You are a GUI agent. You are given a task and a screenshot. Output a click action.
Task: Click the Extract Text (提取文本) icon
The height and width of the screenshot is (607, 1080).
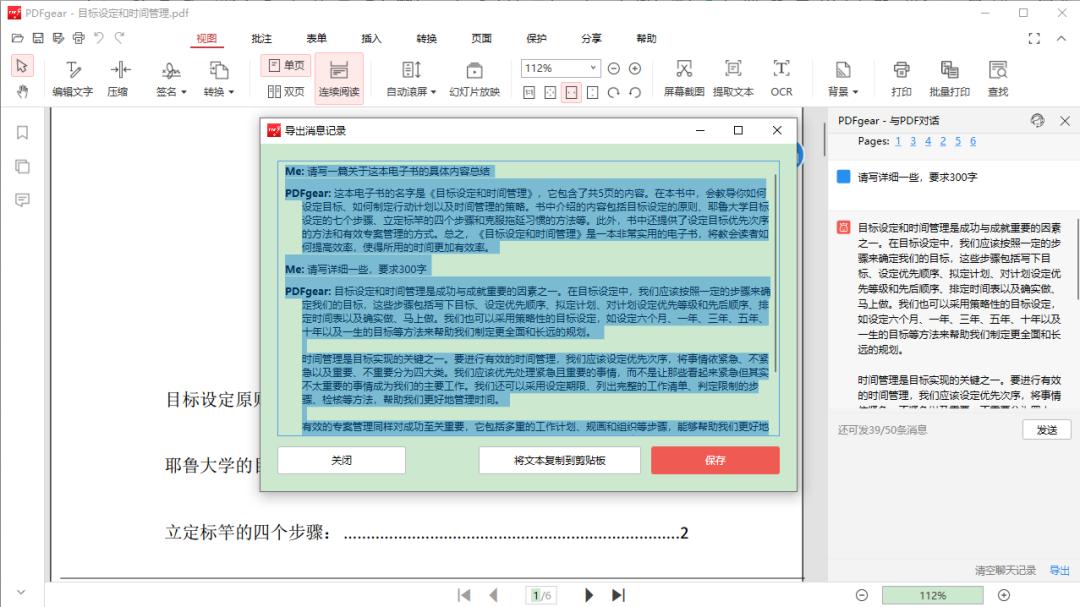(733, 79)
